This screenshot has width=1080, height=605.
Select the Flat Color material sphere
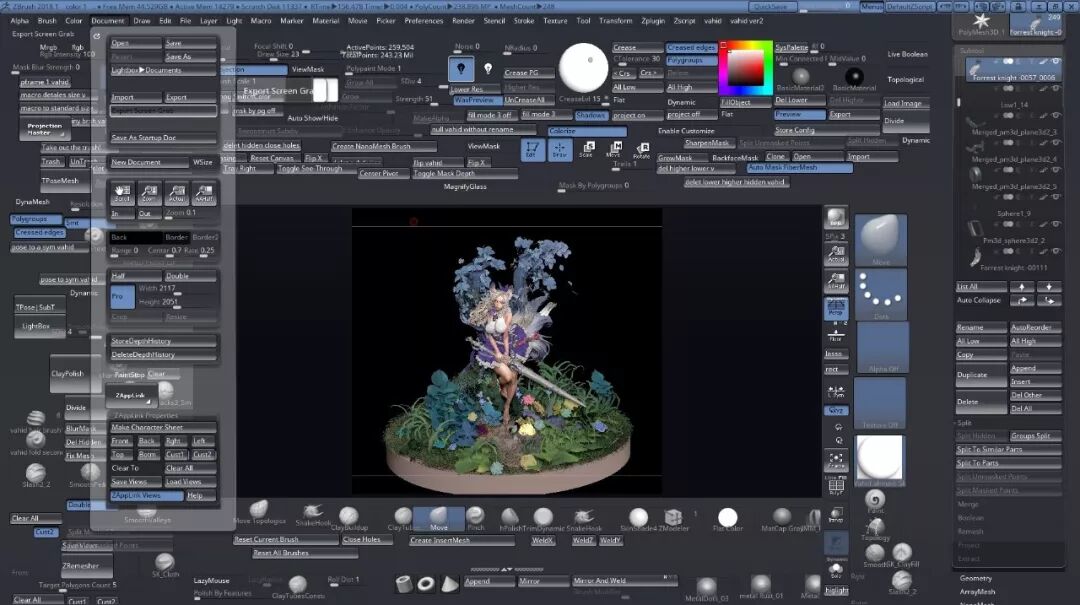coord(727,518)
